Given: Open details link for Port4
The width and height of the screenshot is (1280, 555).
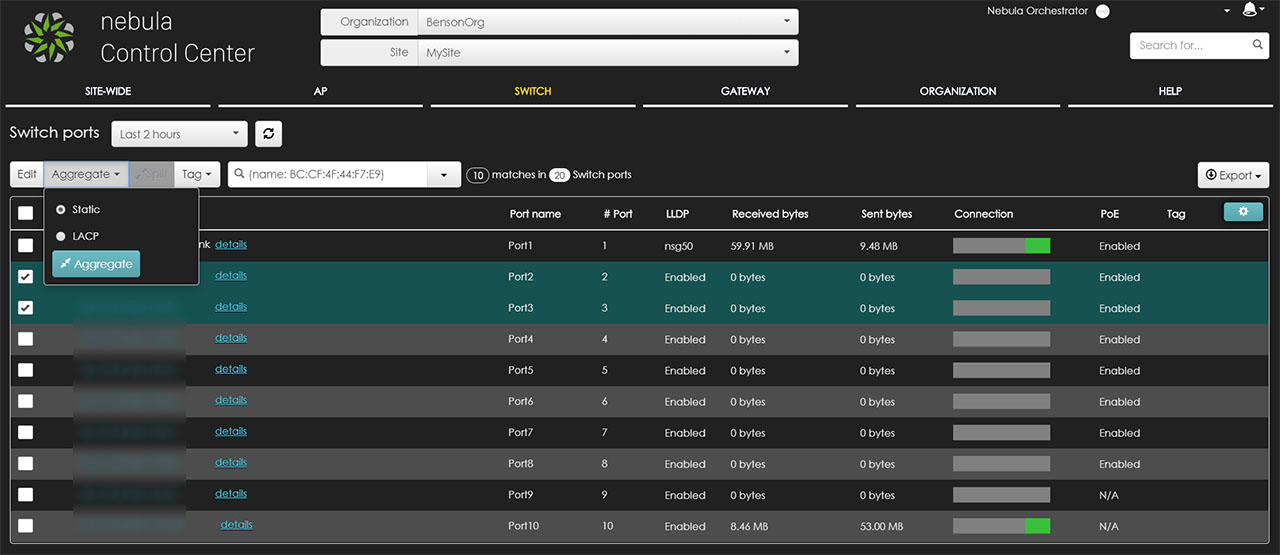Looking at the screenshot, I should (231, 337).
